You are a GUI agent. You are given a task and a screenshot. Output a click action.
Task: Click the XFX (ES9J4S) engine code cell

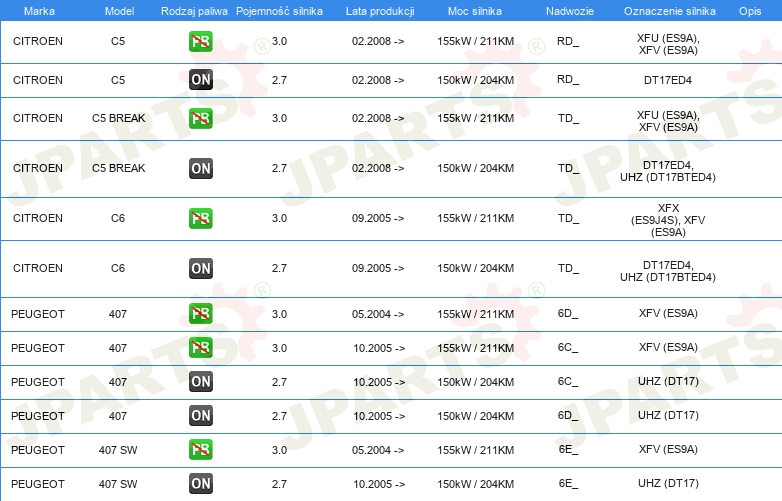[x=668, y=218]
